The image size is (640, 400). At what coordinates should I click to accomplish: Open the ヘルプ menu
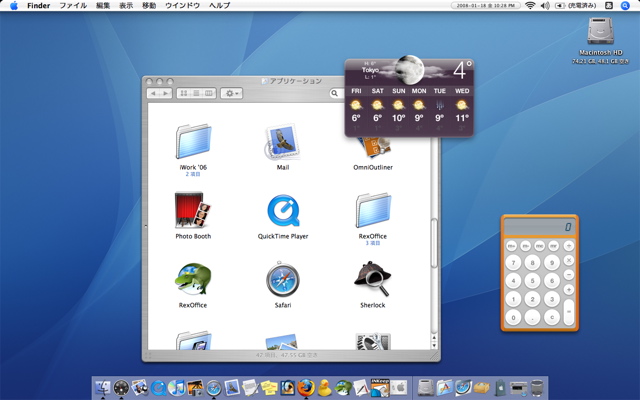[220, 5]
